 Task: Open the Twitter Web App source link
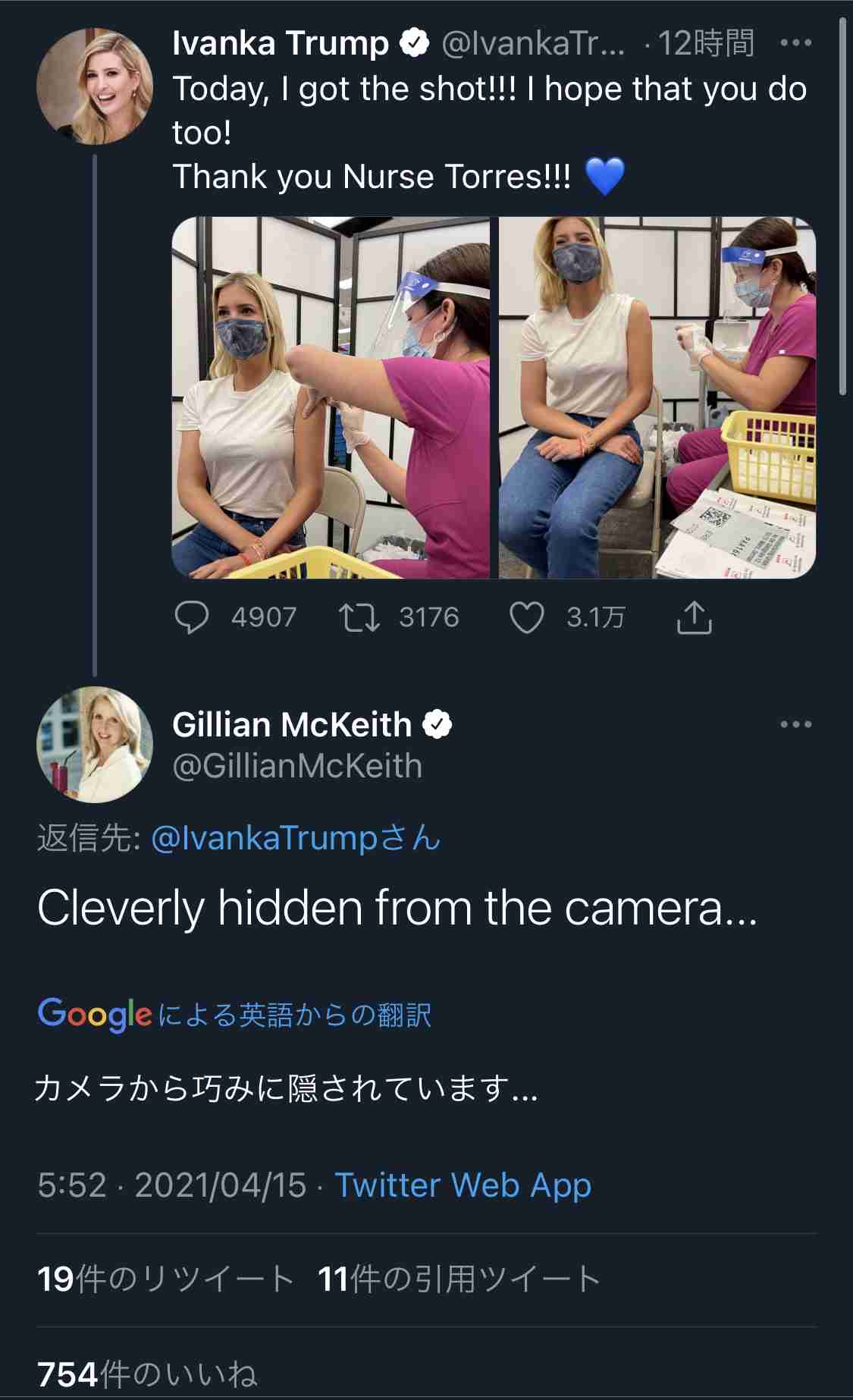point(463,1185)
